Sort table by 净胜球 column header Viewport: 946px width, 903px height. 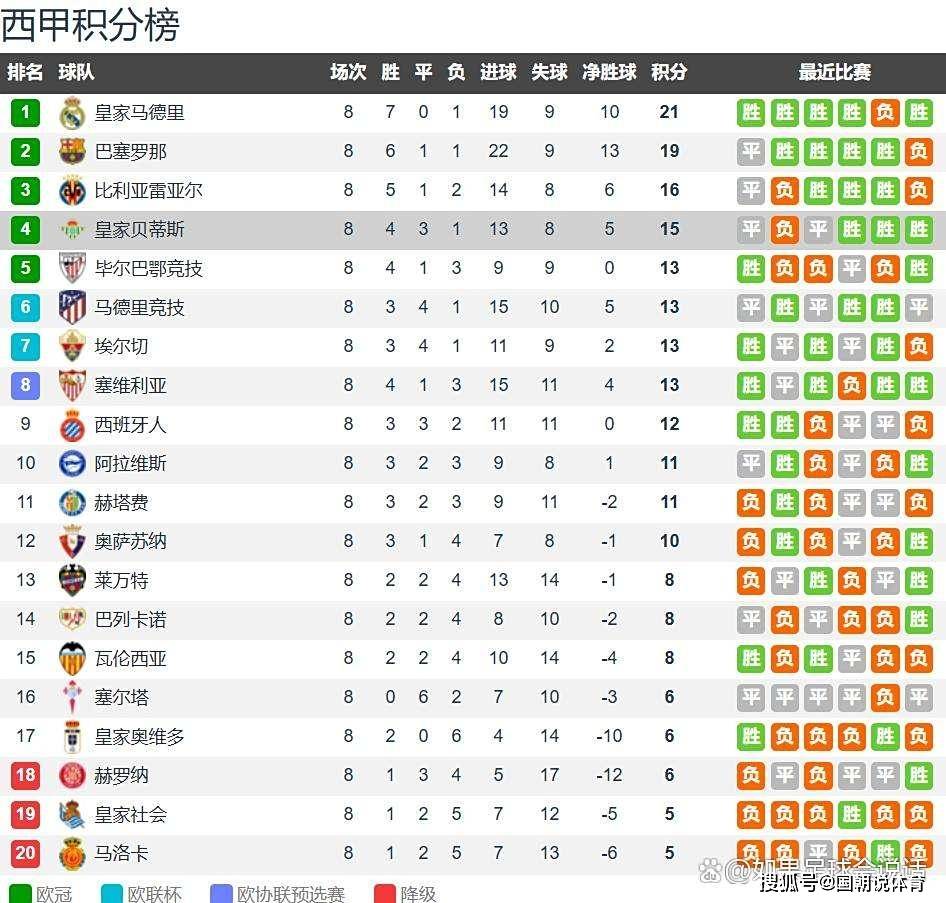[x=609, y=73]
